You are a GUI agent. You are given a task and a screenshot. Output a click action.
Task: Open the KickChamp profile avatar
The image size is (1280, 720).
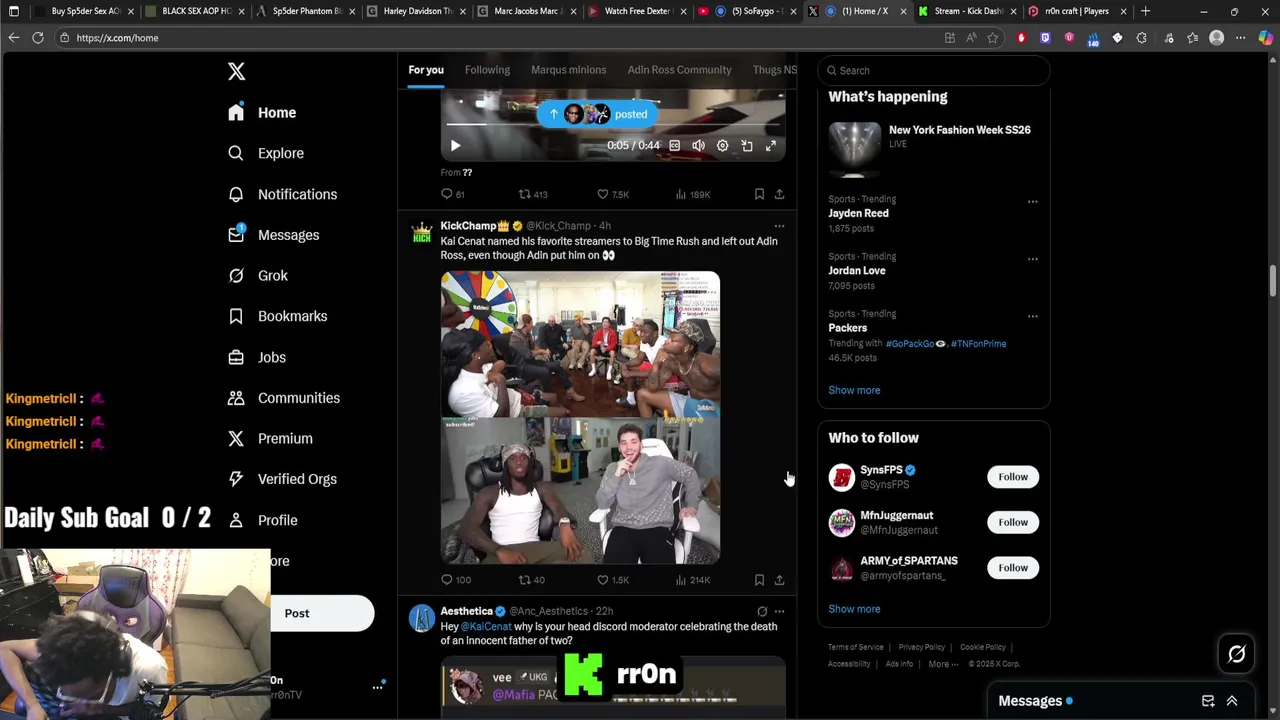(422, 232)
